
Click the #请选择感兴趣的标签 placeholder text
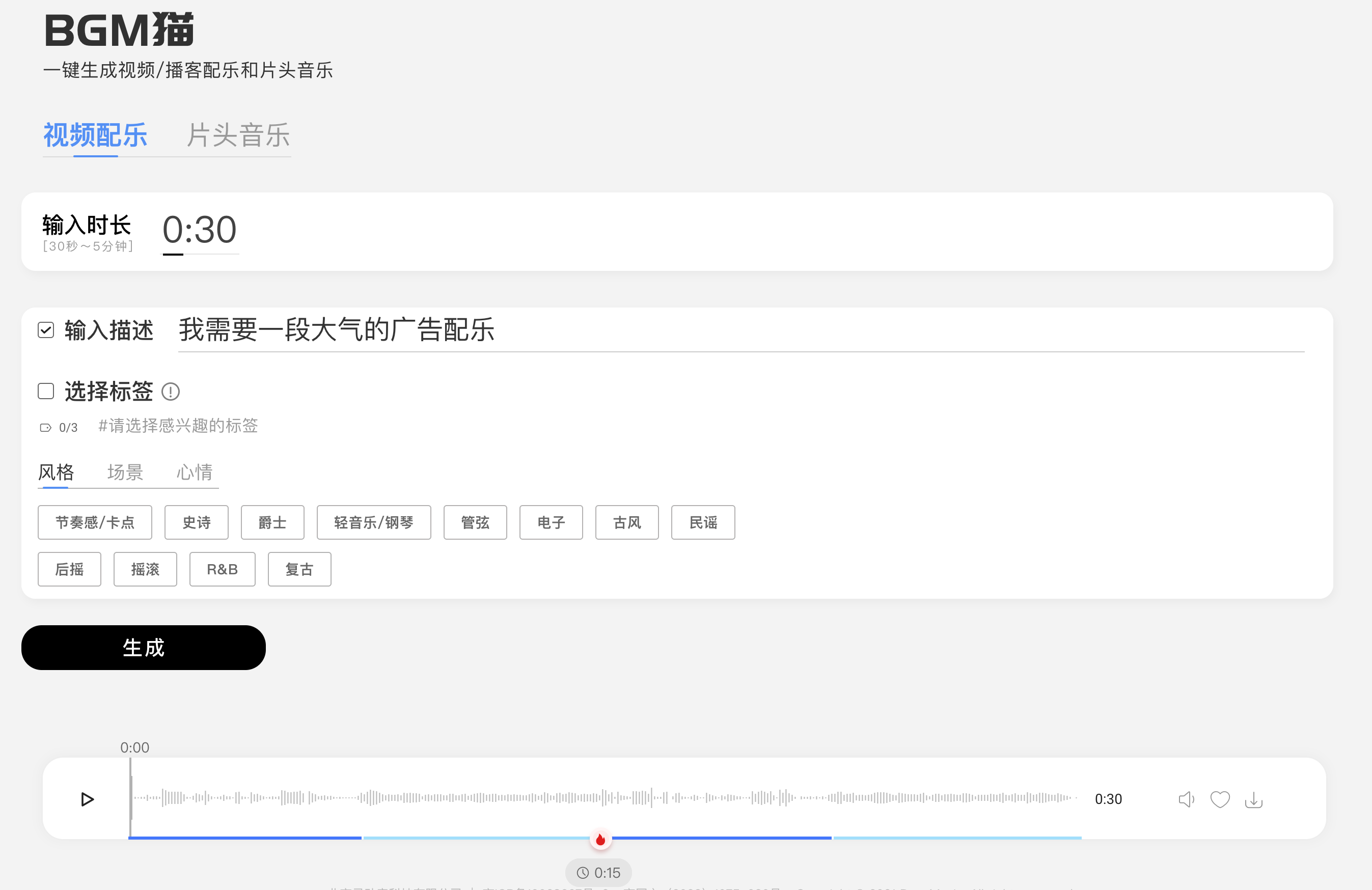pyautogui.click(x=178, y=426)
